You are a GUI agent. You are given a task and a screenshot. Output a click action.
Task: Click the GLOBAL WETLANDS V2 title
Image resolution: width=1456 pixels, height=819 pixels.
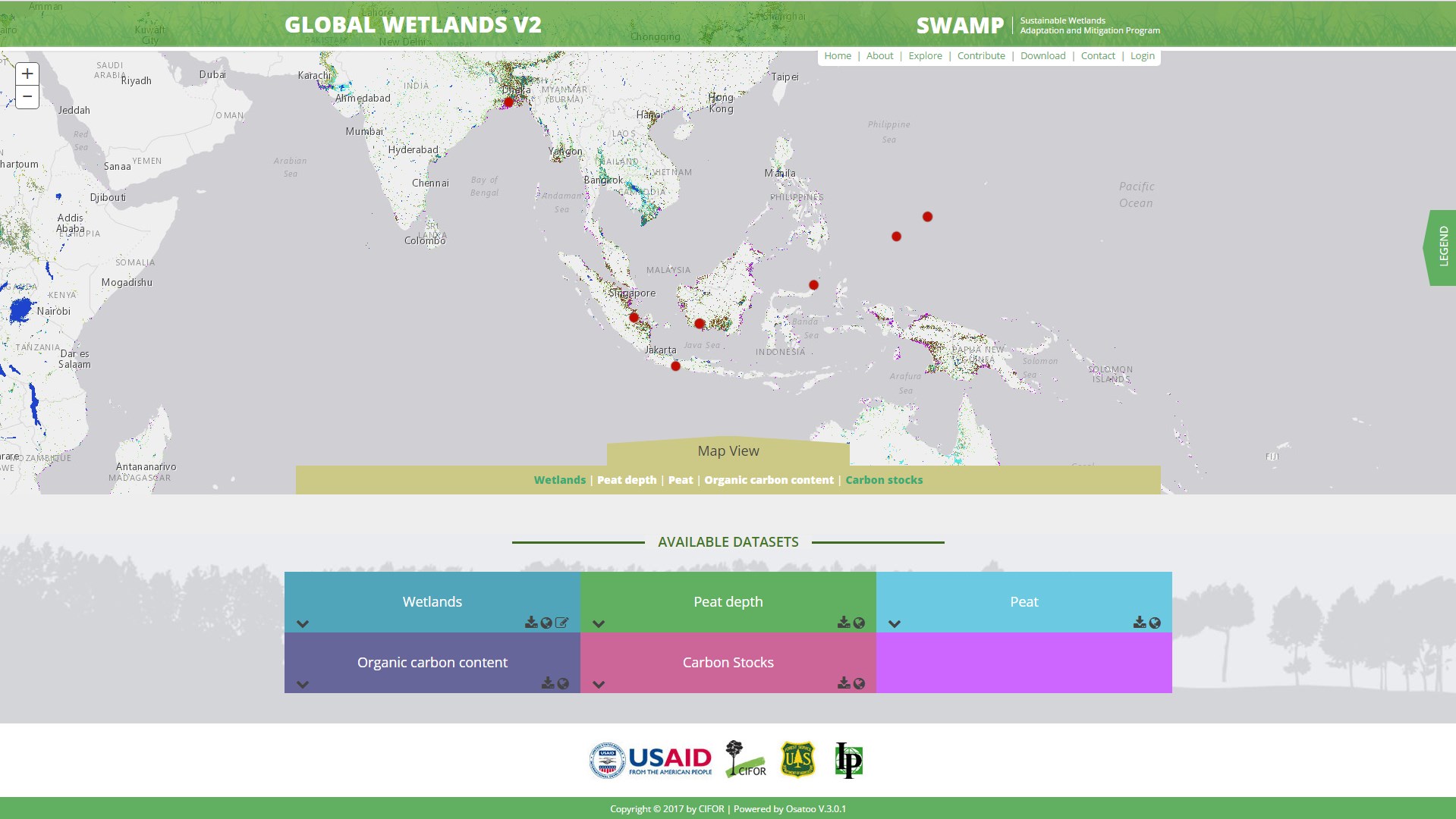(413, 25)
